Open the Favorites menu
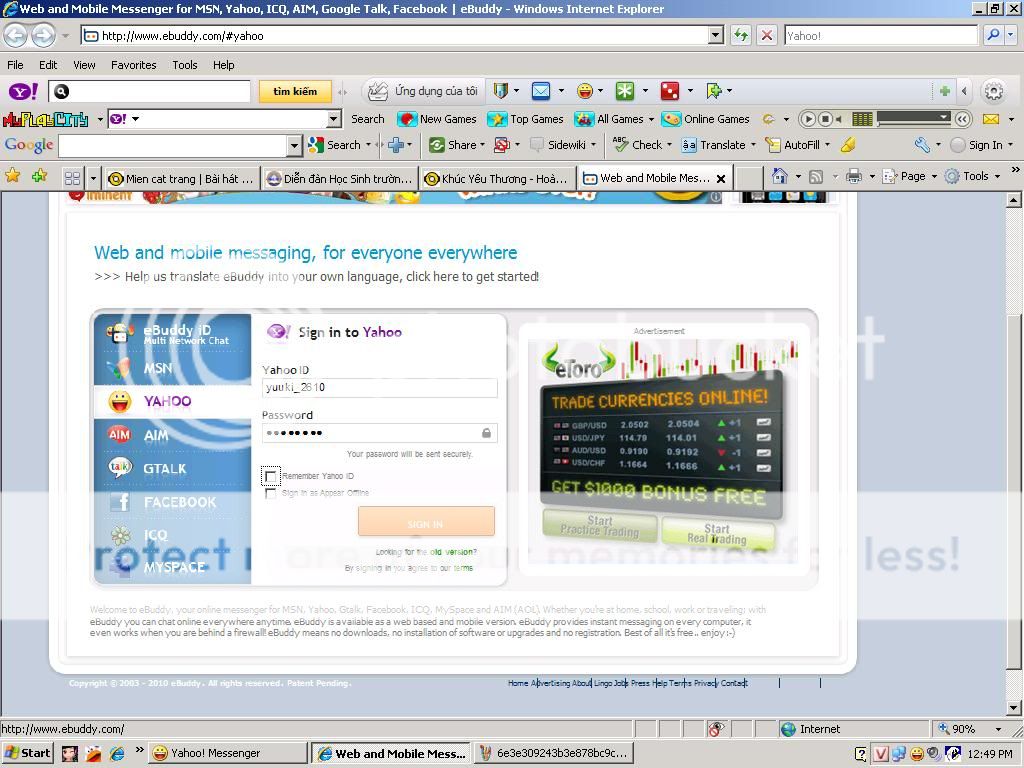This screenshot has width=1024, height=768. pos(133,65)
